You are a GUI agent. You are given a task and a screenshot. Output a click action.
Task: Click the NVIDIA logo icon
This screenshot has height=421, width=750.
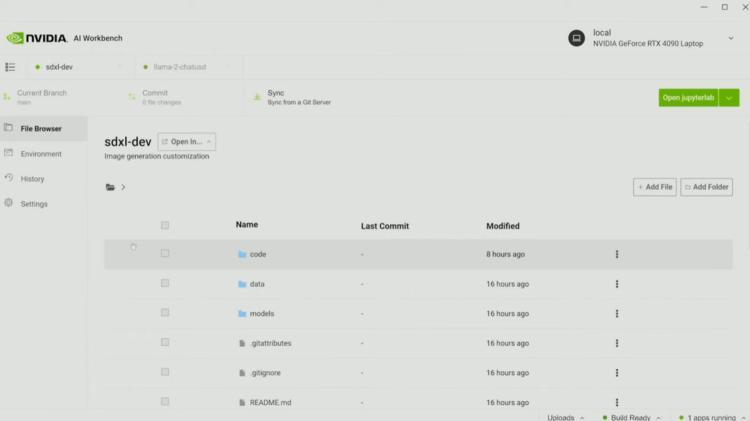(15, 38)
